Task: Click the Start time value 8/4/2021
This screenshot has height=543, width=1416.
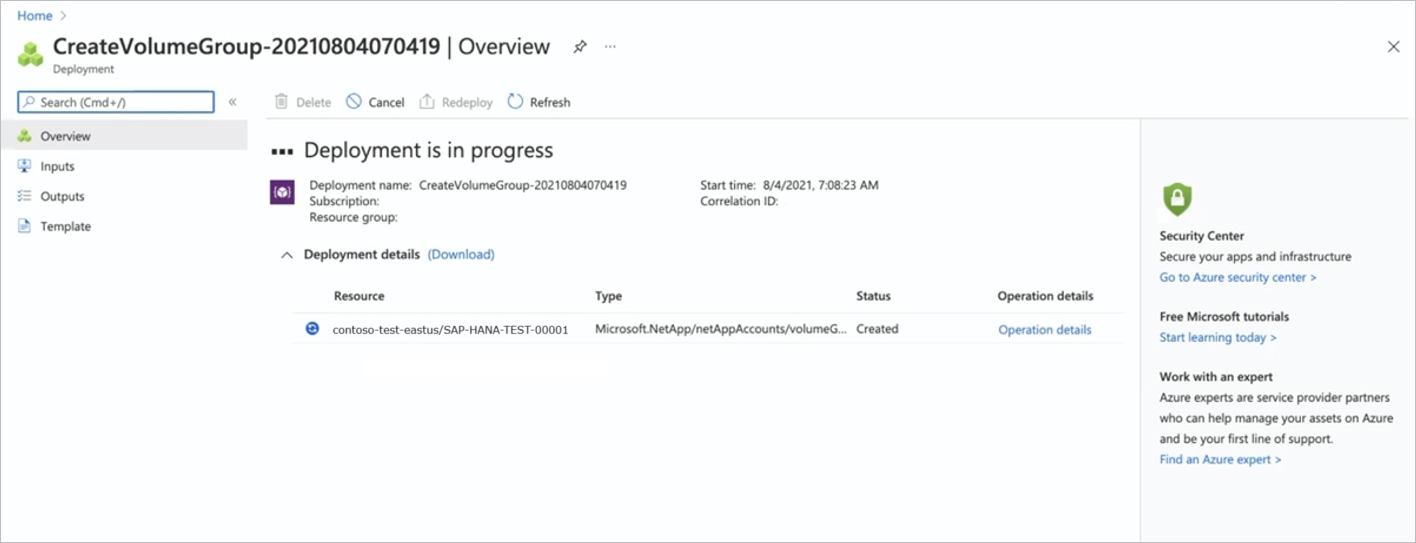Action: point(821,185)
